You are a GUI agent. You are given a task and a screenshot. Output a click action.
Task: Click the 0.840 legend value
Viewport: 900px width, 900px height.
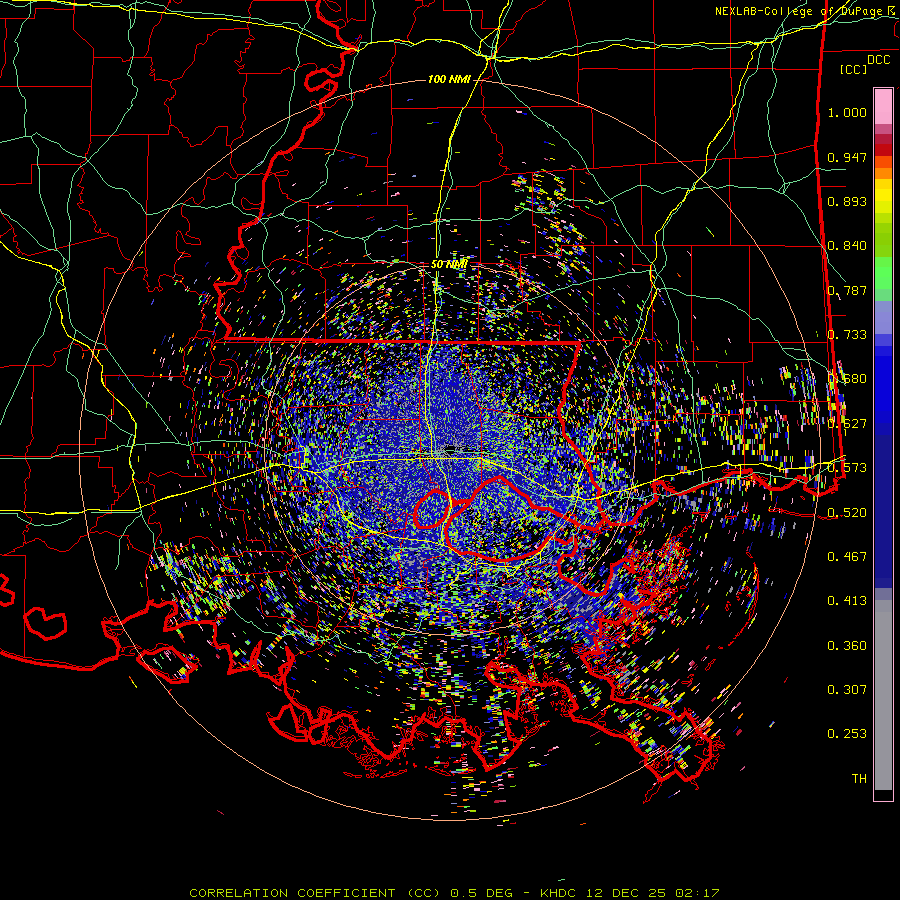tap(847, 246)
